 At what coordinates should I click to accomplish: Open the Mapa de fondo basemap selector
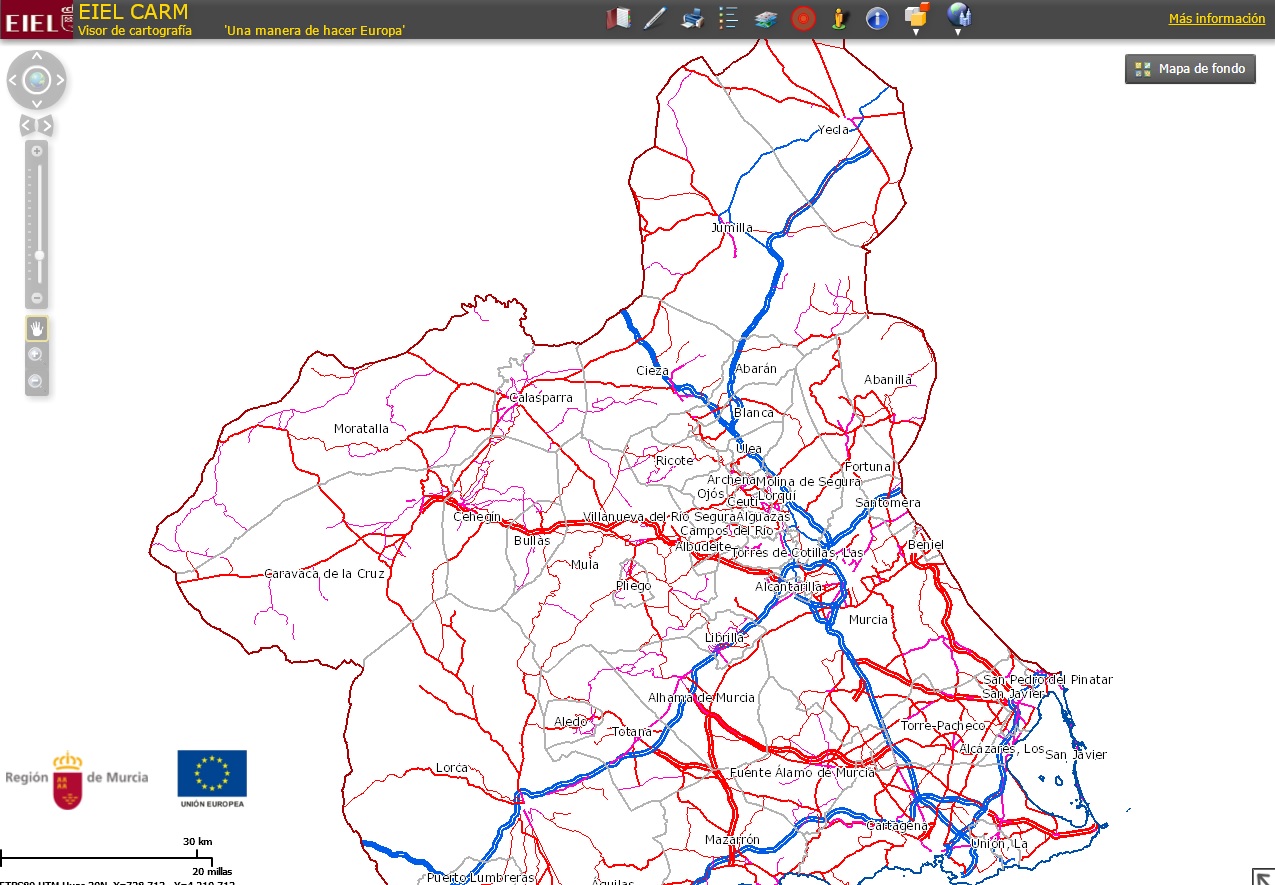click(x=1190, y=69)
